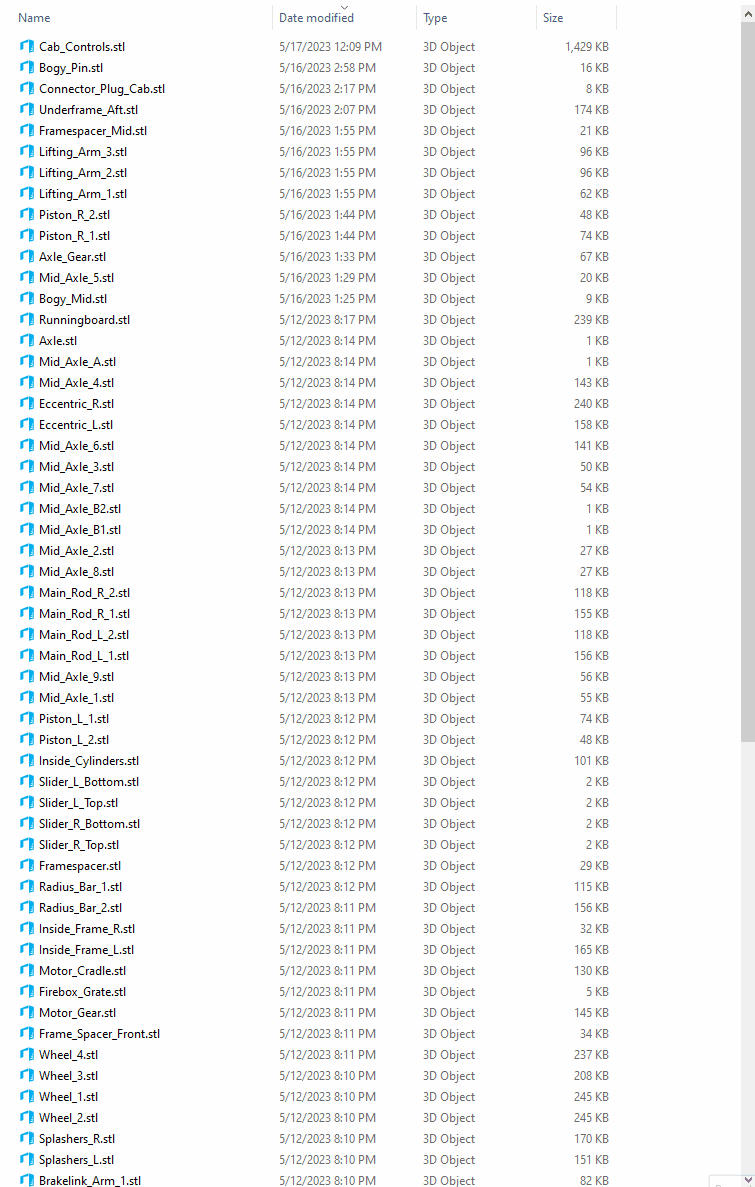755x1187 pixels.
Task: Click the icon beside Axle.stl
Action: point(27,341)
